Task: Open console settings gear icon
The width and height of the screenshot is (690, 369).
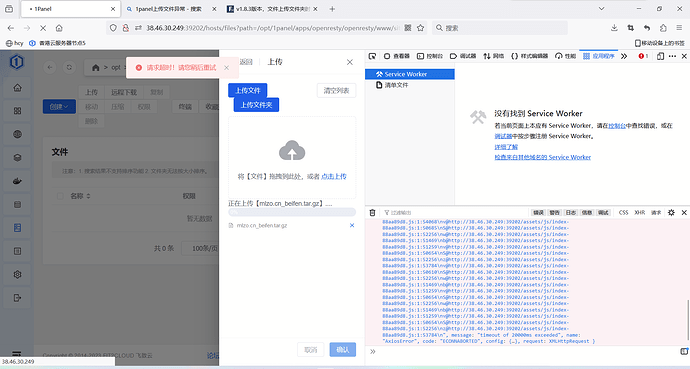Action: click(x=671, y=212)
